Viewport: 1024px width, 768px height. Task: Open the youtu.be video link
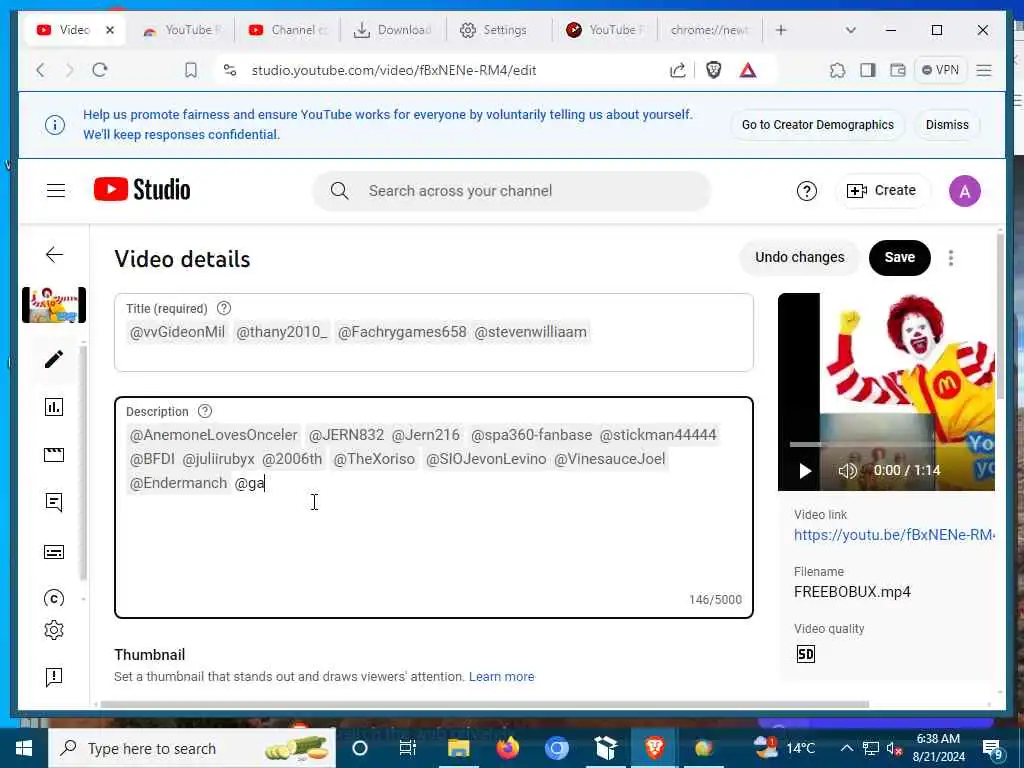(894, 535)
